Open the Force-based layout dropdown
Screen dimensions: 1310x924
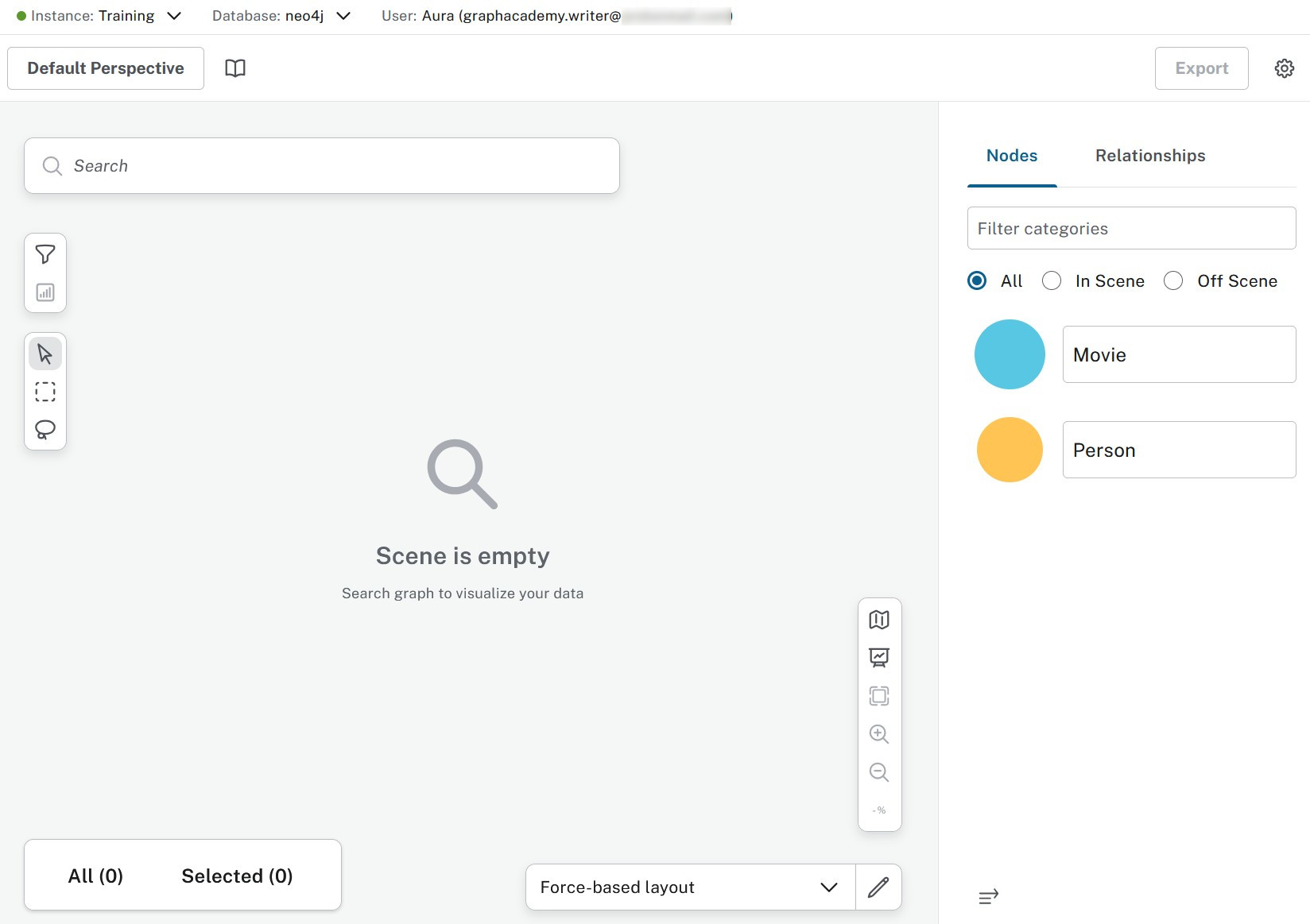[829, 887]
